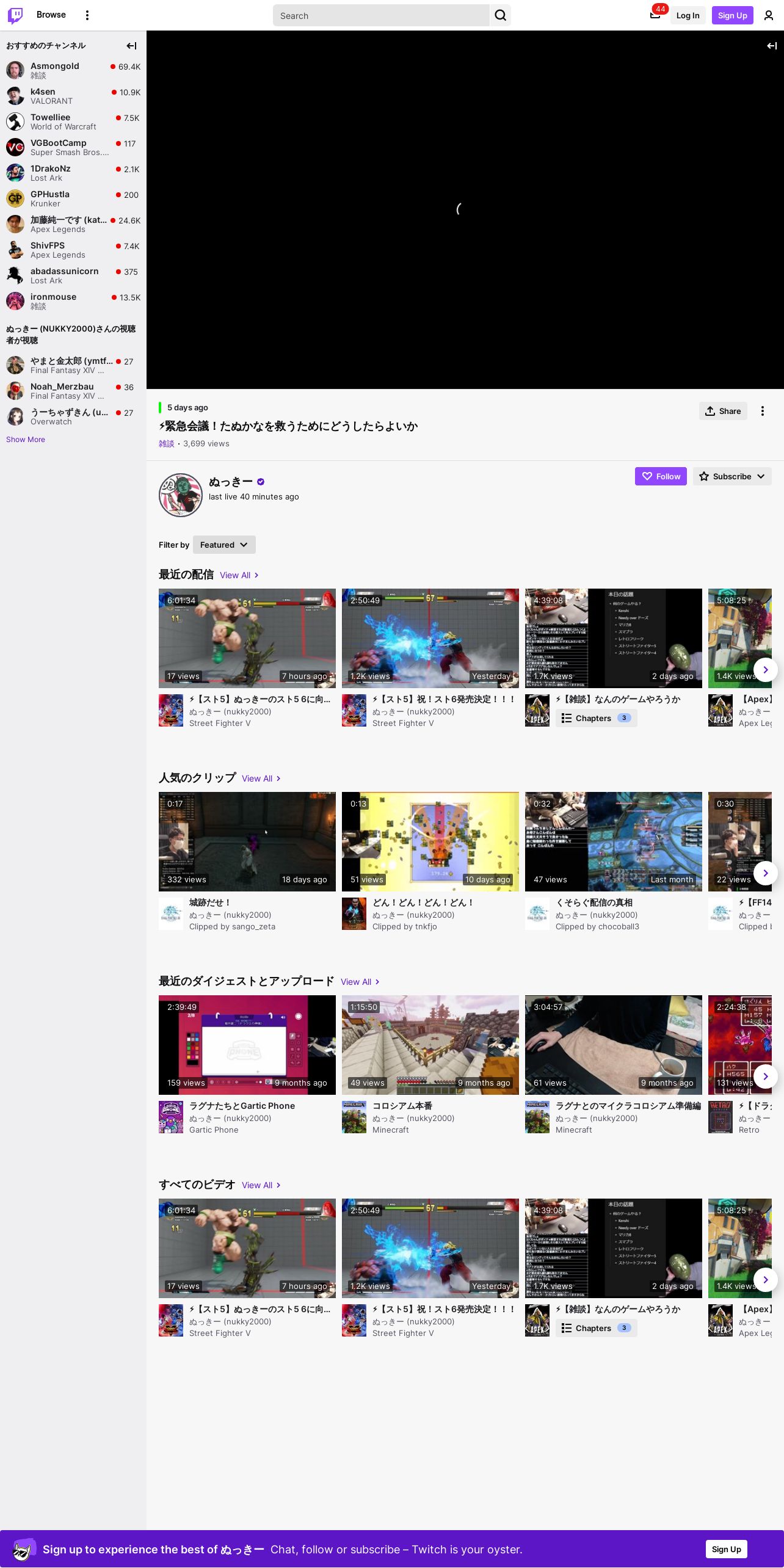This screenshot has width=784, height=1568.
Task: Open Minecraft box art beside コロシアム本番
Action: pyautogui.click(x=354, y=1117)
